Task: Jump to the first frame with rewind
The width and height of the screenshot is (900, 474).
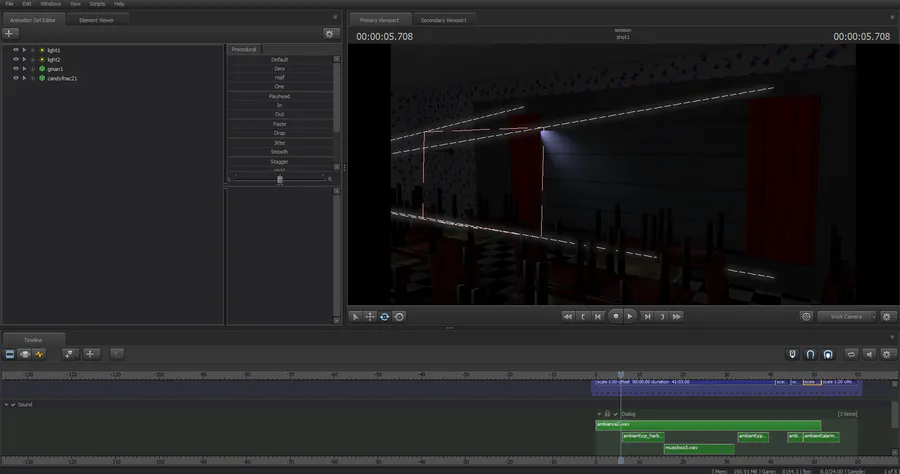Action: coord(567,317)
